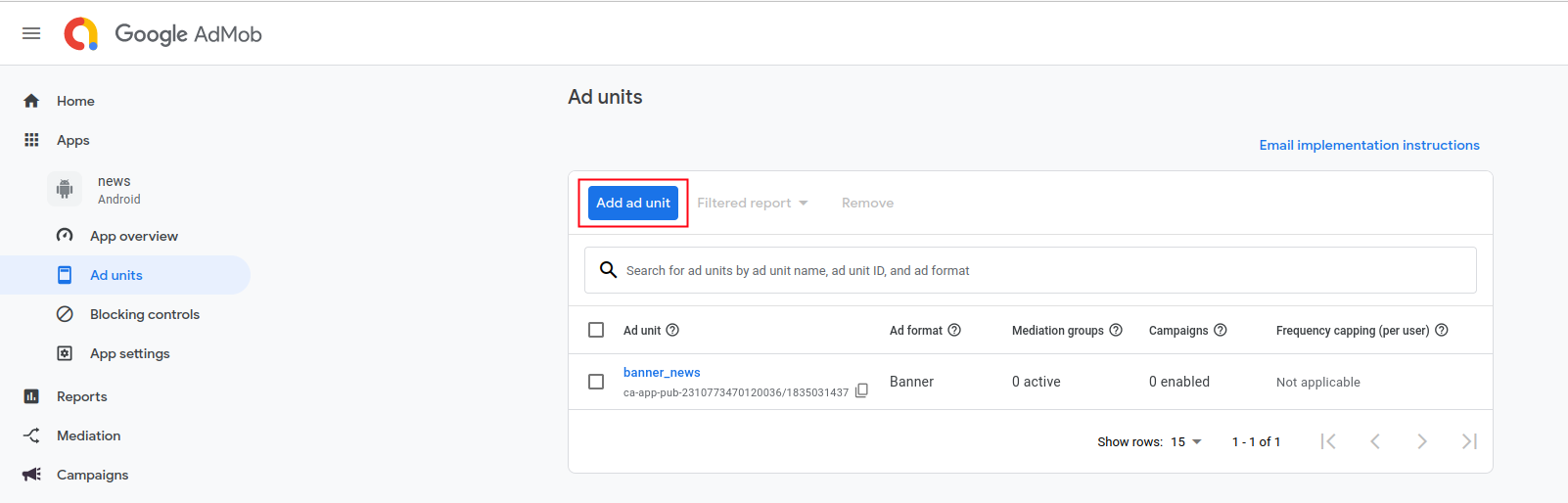
Task: Select all ad units checkbox in header
Action: (x=596, y=331)
